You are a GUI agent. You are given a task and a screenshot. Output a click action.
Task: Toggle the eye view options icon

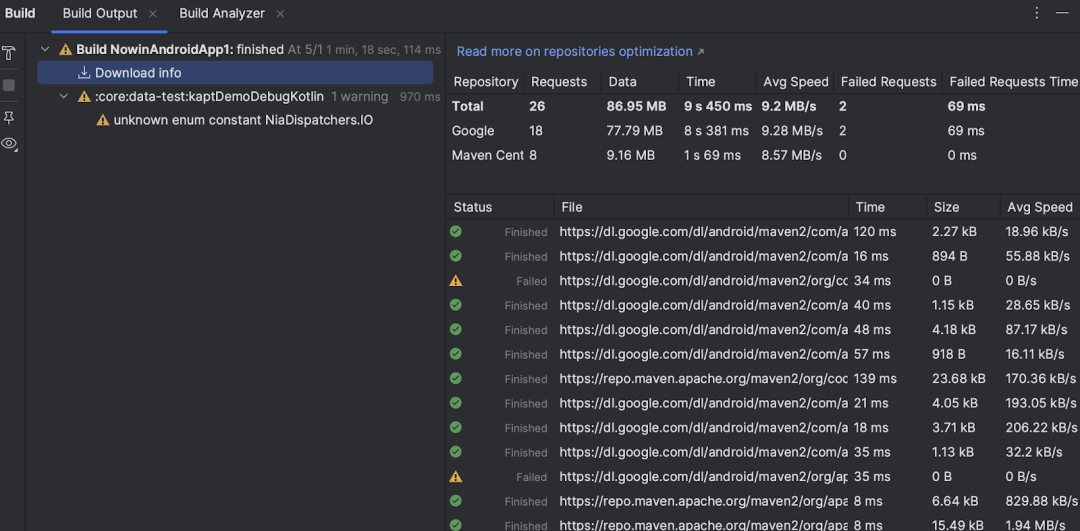coord(9,143)
